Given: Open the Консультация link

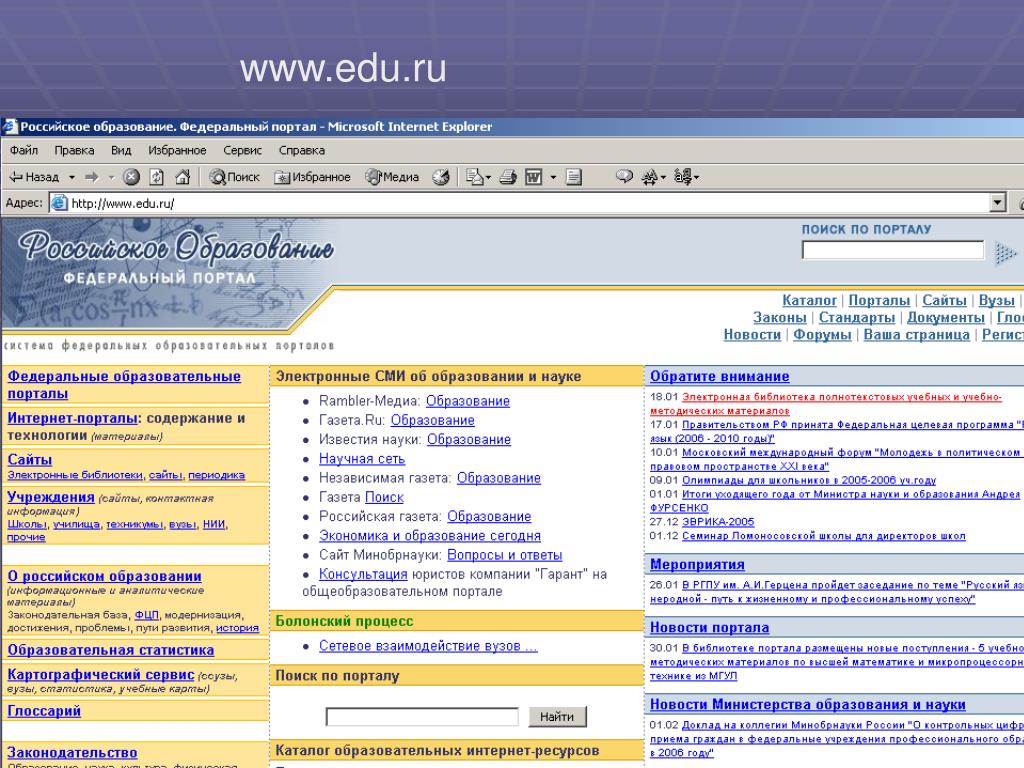Looking at the screenshot, I should [x=363, y=574].
